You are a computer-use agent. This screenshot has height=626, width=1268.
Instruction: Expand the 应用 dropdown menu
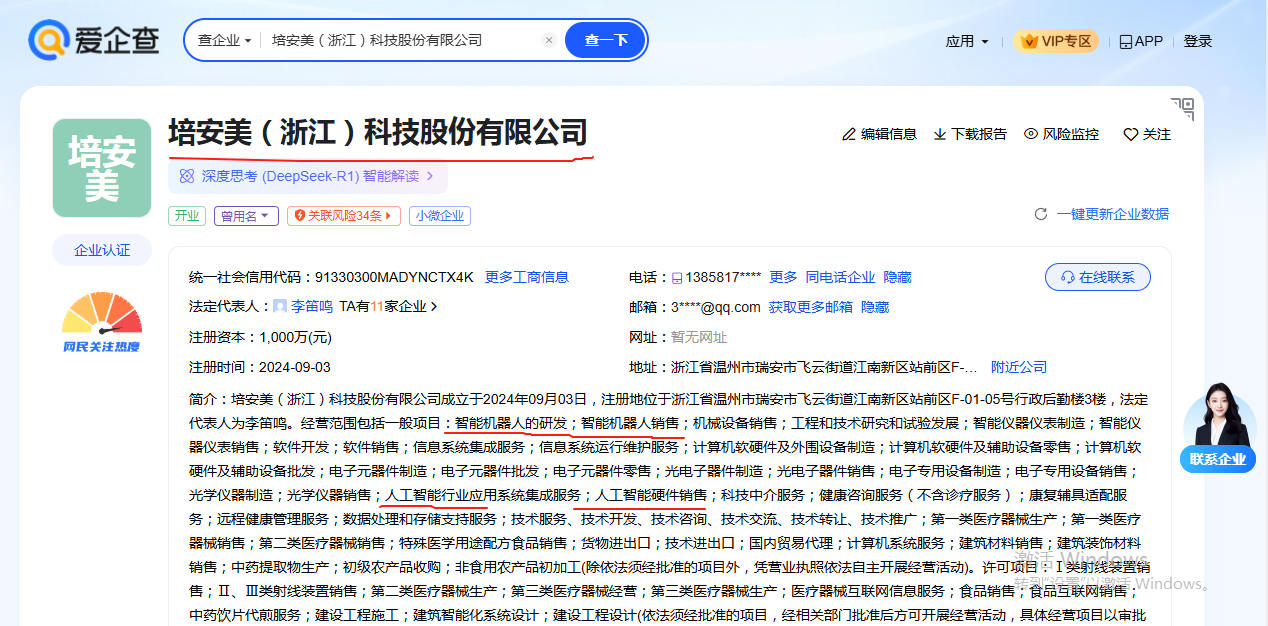pyautogui.click(x=967, y=41)
